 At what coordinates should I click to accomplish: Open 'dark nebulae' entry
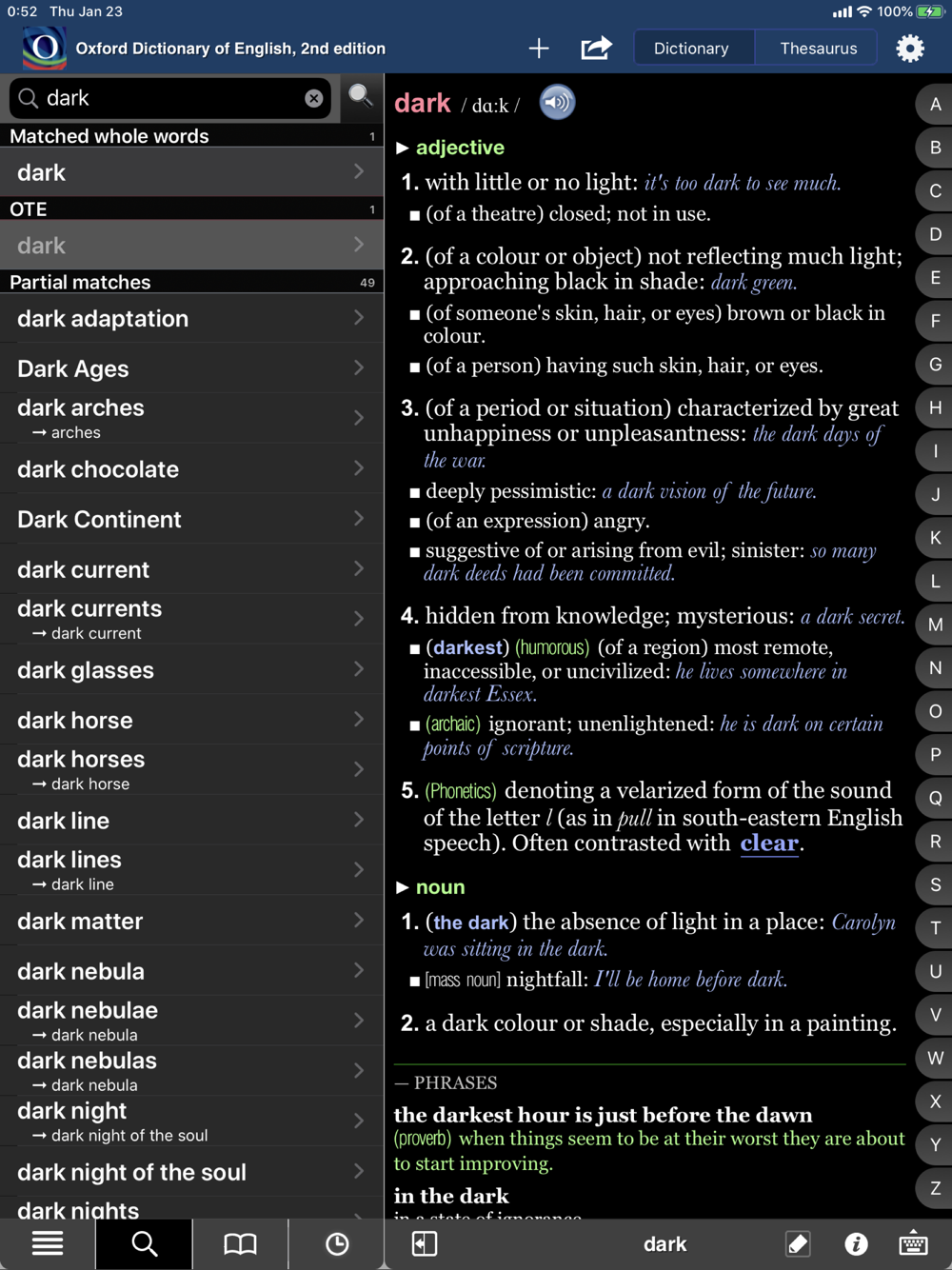[x=191, y=1021]
